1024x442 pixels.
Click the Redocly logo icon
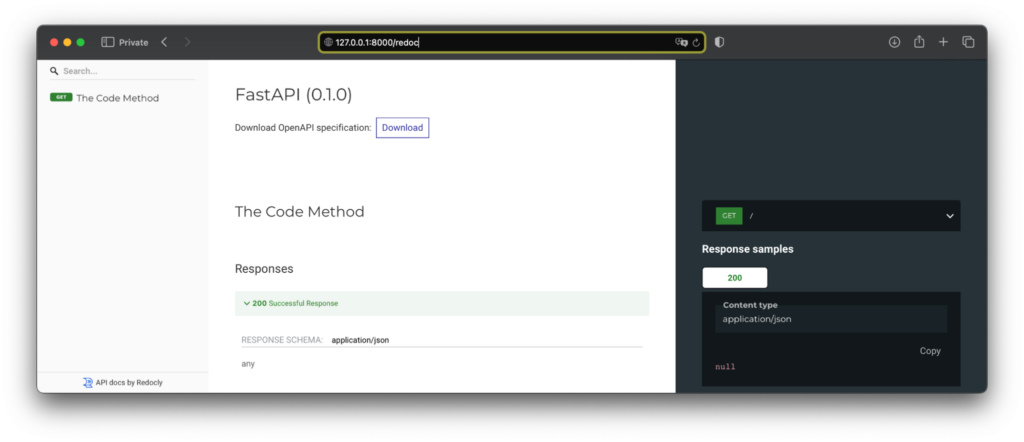pyautogui.click(x=88, y=383)
